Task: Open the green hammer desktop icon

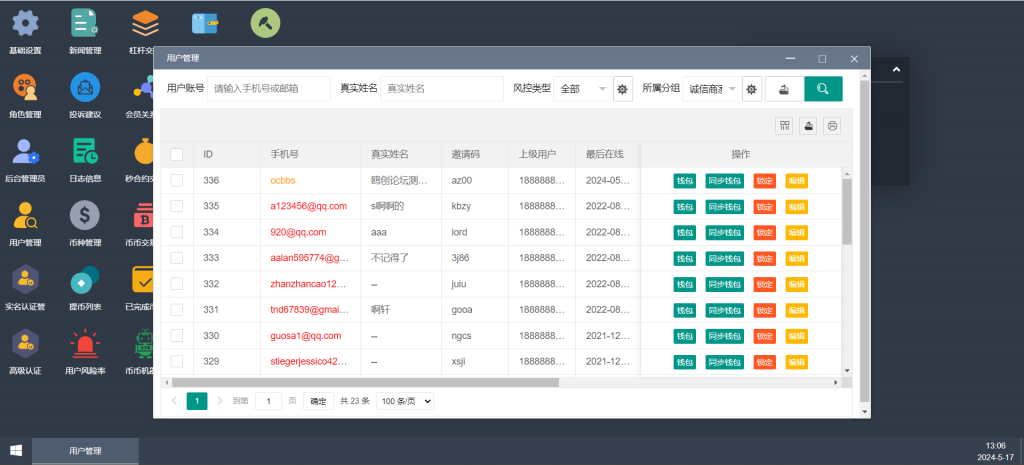Action: tap(265, 24)
